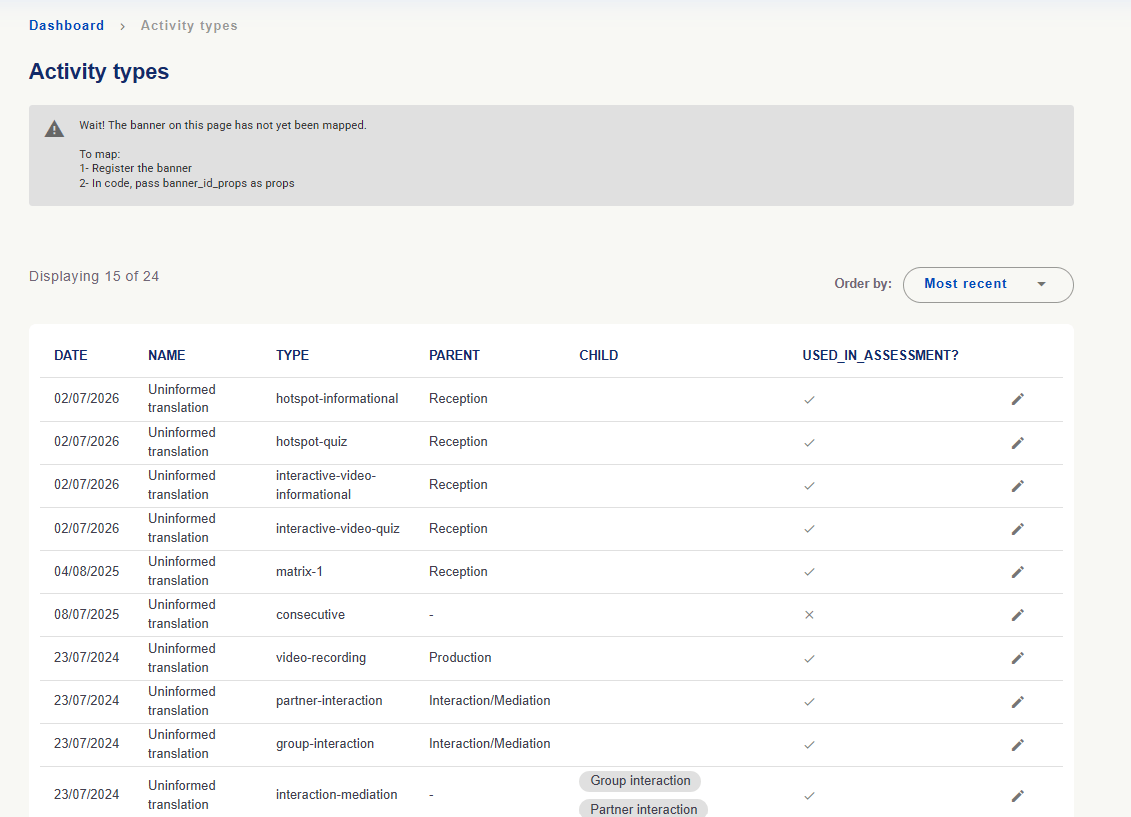The width and height of the screenshot is (1131, 817).
Task: Click the hotspot-quiz type cell
Action: (312, 442)
